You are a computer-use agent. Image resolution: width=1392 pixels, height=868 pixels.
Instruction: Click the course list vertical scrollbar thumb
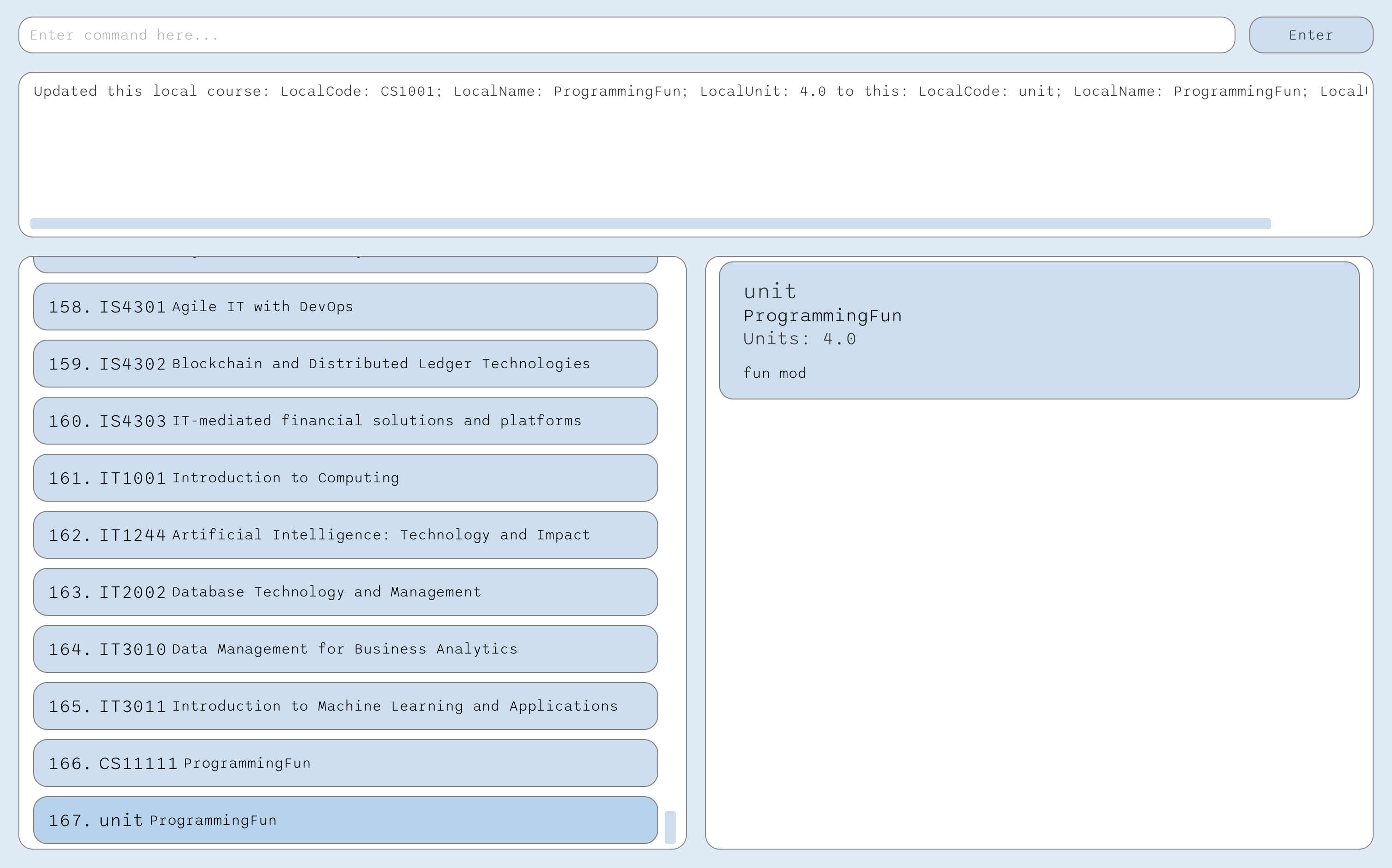[x=670, y=827]
